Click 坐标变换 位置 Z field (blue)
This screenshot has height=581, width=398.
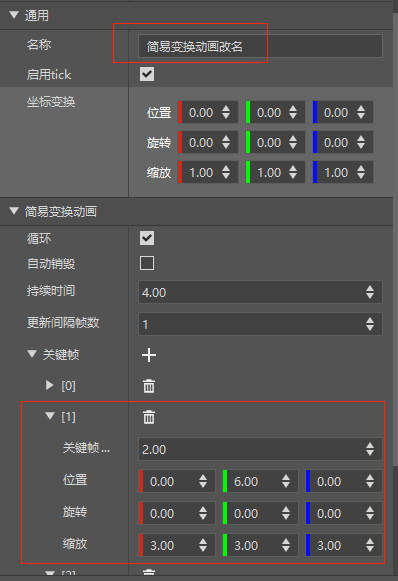(x=343, y=112)
